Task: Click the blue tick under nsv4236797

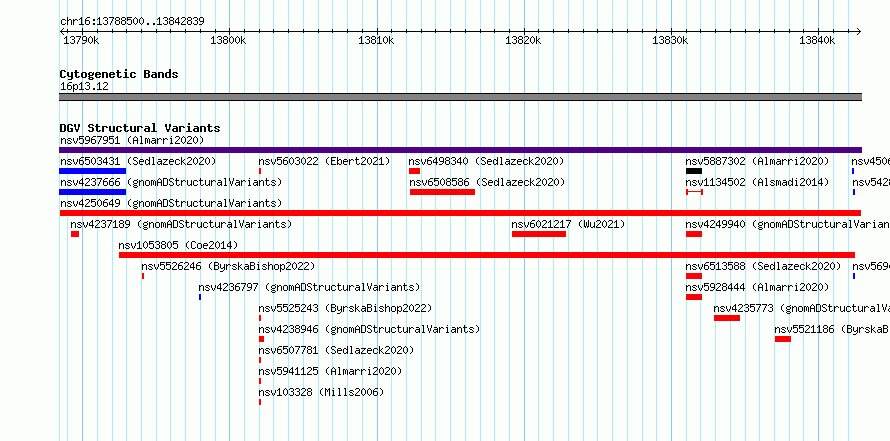Action: (x=200, y=297)
